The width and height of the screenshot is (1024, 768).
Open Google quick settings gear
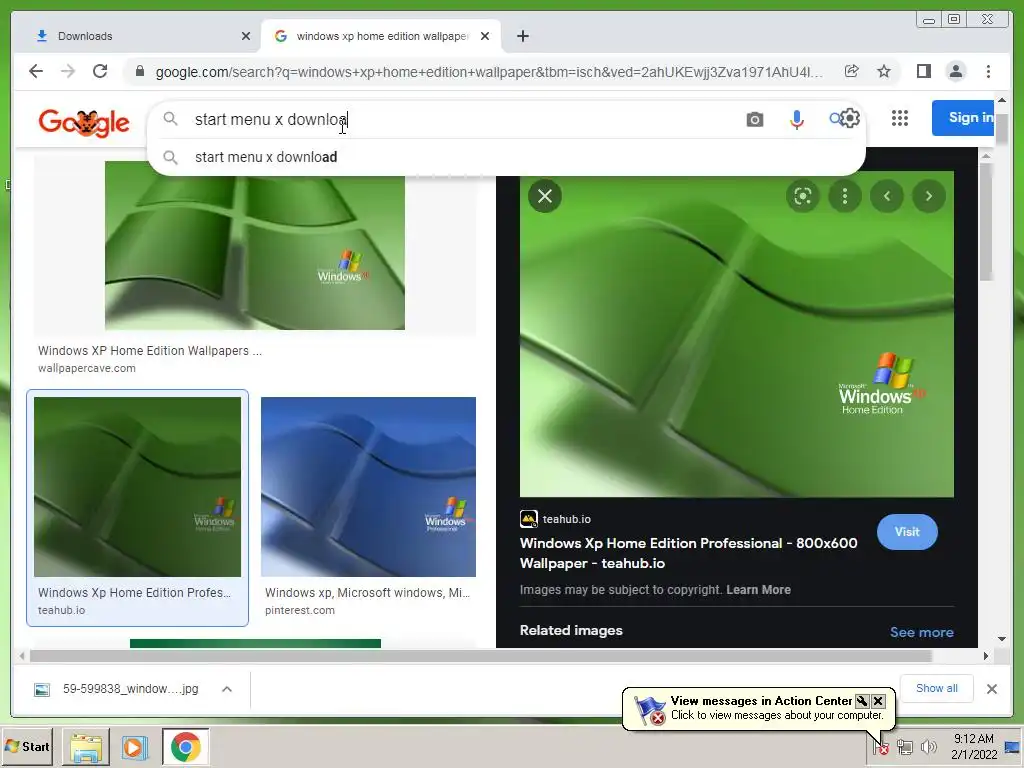[850, 118]
